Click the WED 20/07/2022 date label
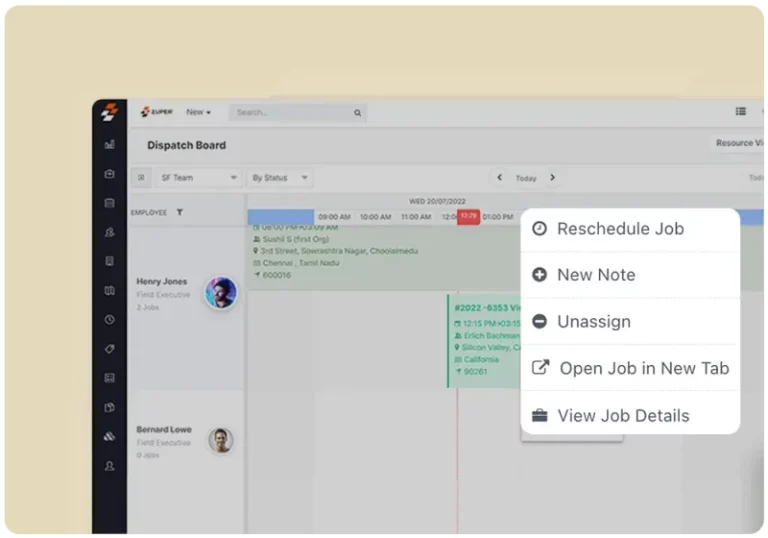The image size is (768, 538). (x=437, y=201)
